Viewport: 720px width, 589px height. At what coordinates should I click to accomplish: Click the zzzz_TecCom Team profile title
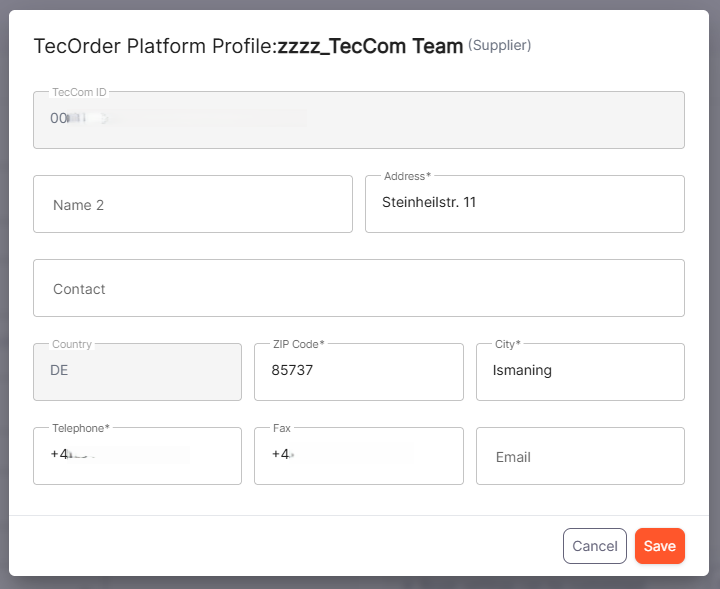370,46
